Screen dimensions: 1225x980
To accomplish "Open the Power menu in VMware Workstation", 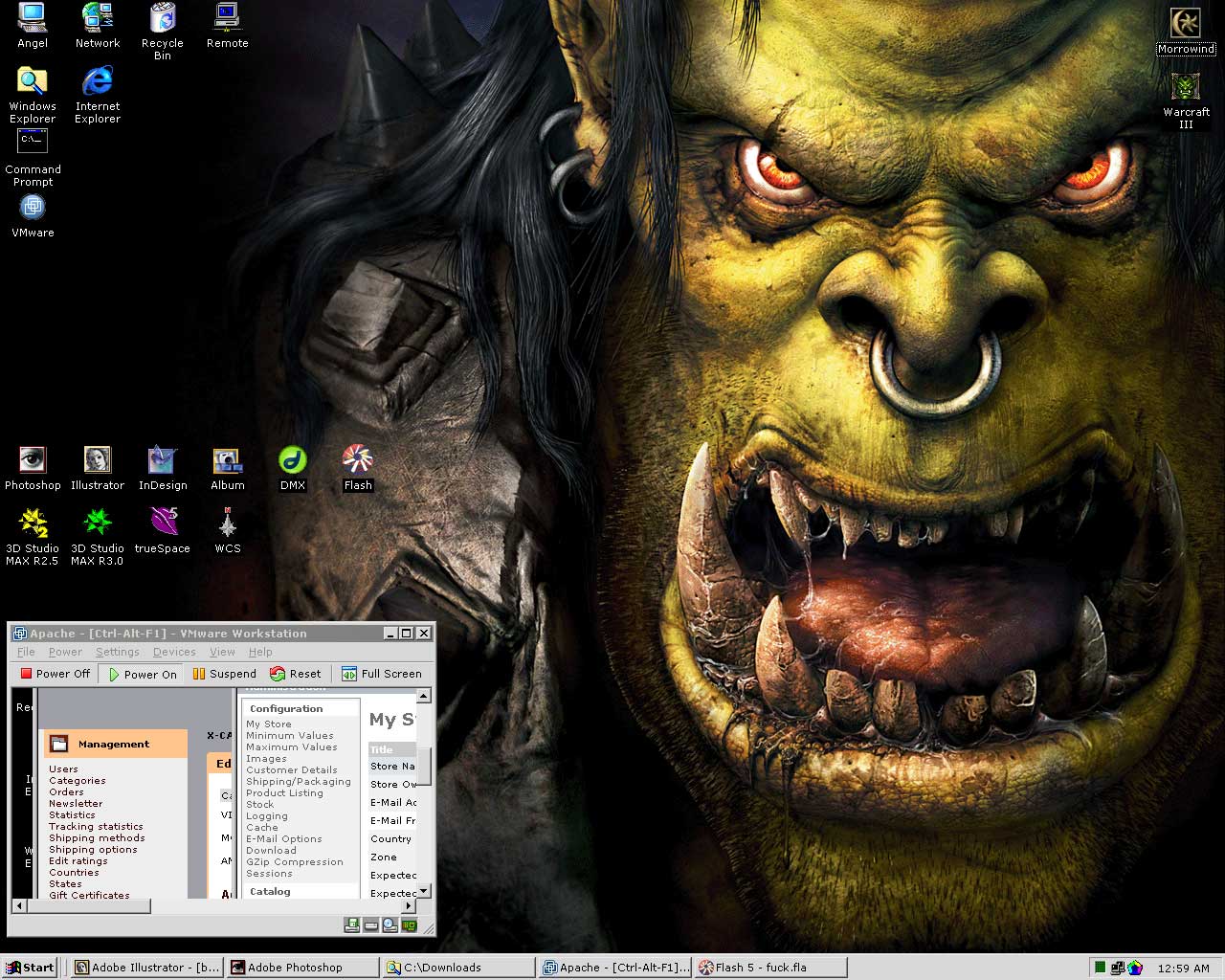I will pos(65,652).
